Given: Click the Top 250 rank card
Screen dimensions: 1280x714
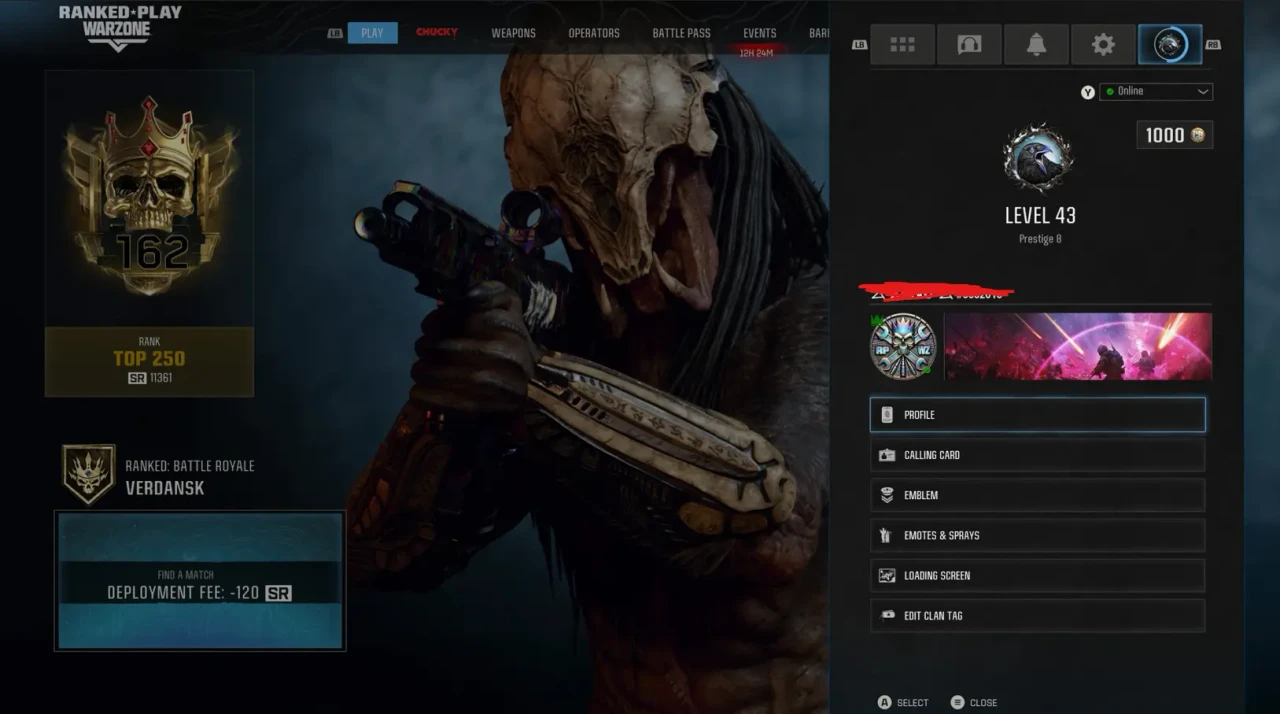Looking at the screenshot, I should pos(149,234).
